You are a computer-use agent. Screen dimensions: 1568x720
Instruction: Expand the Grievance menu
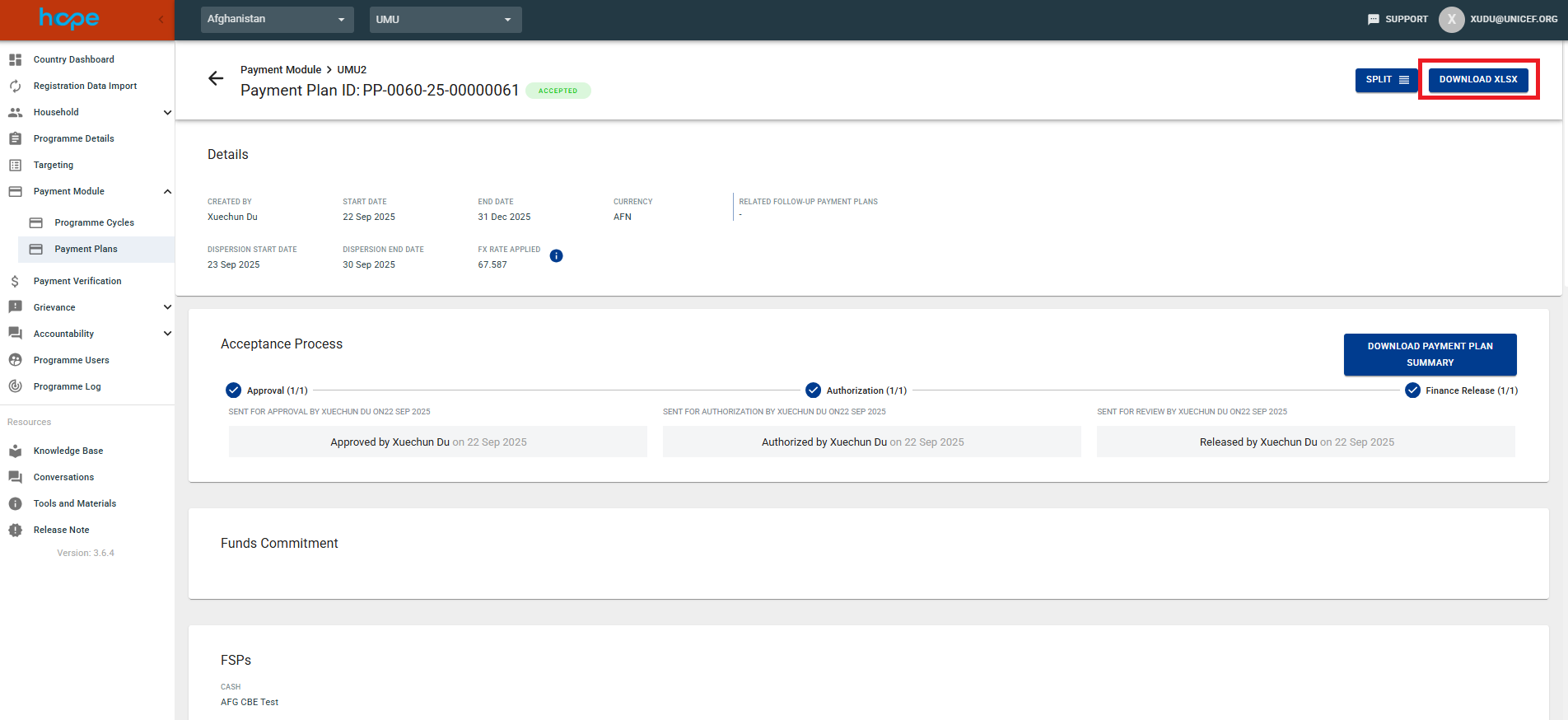167,307
